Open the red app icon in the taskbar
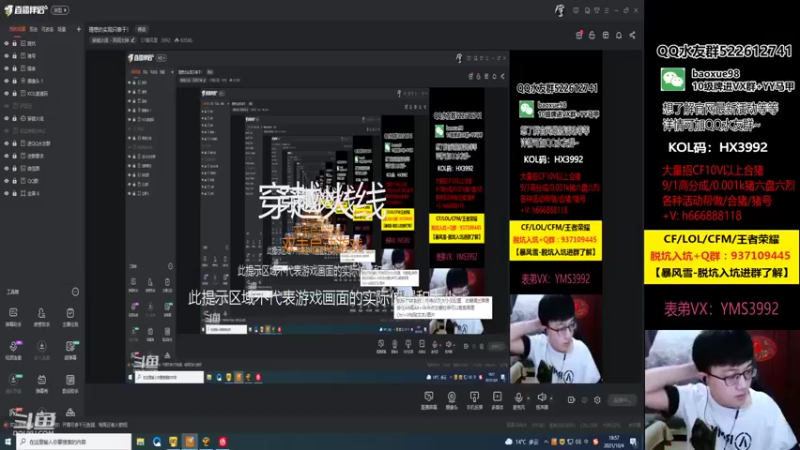This screenshot has width=800, height=450. 222,442
